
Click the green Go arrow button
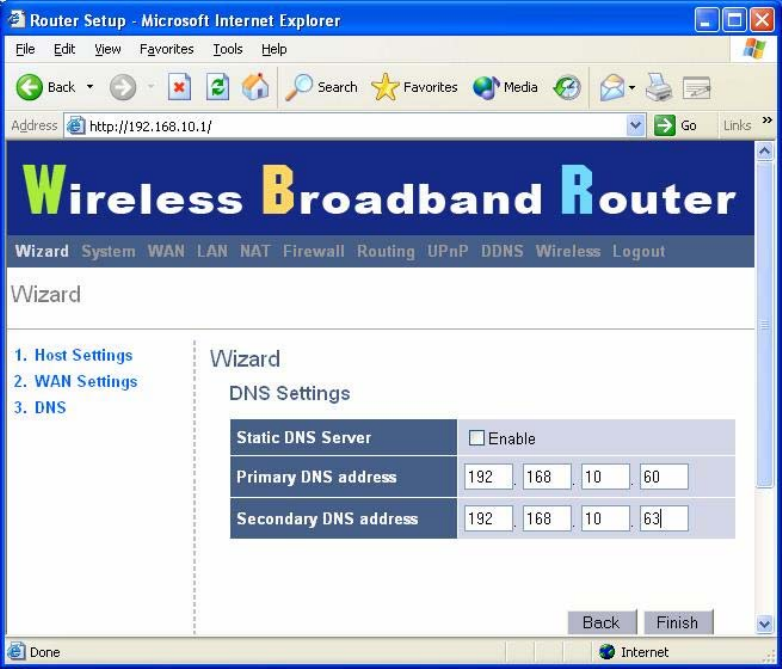tap(665, 125)
